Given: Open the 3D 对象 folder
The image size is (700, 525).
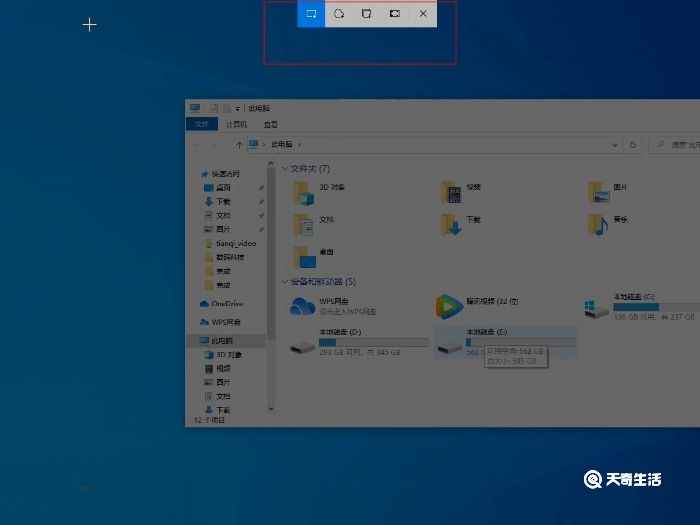Looking at the screenshot, I should [304, 191].
